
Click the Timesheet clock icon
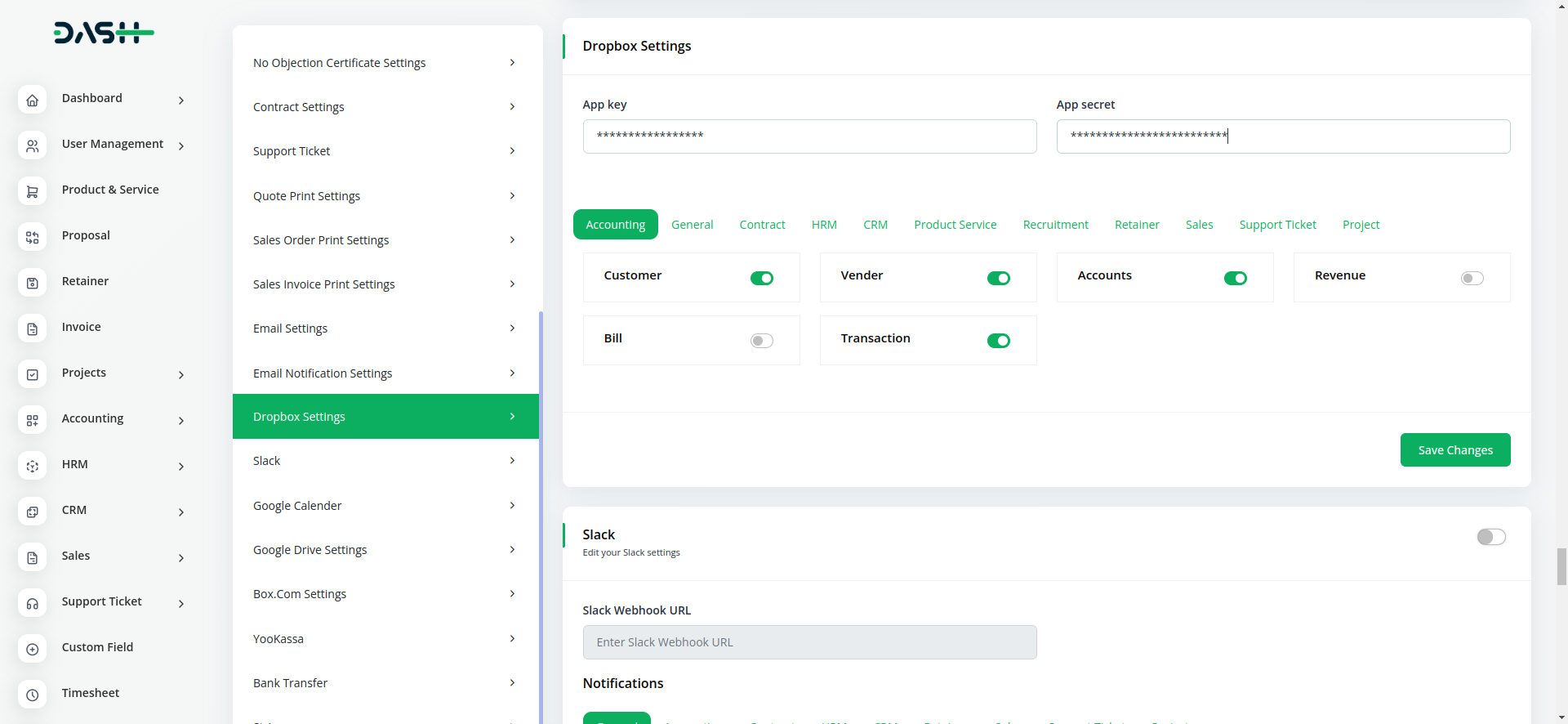click(x=32, y=695)
